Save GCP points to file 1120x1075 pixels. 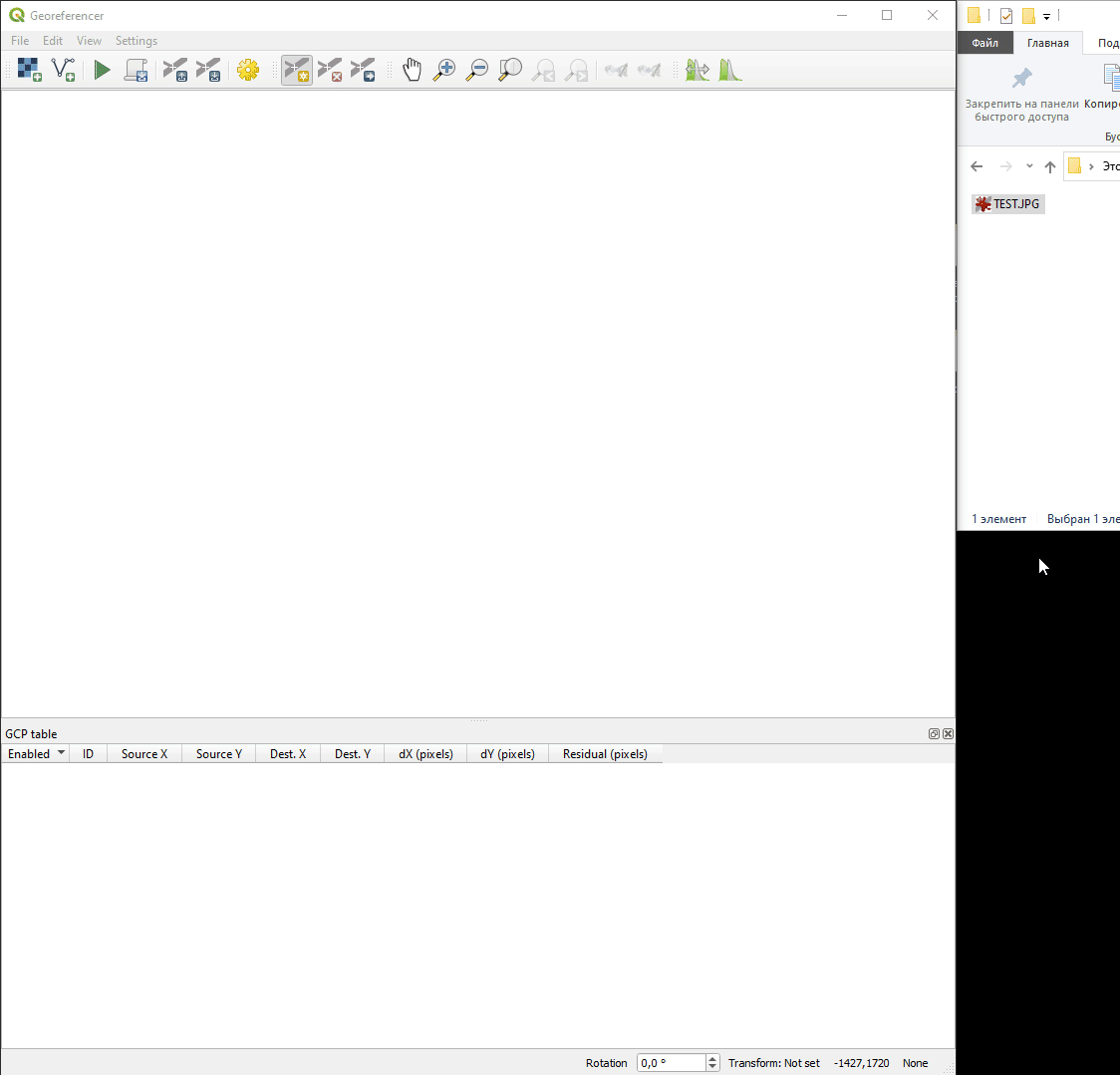click(209, 70)
